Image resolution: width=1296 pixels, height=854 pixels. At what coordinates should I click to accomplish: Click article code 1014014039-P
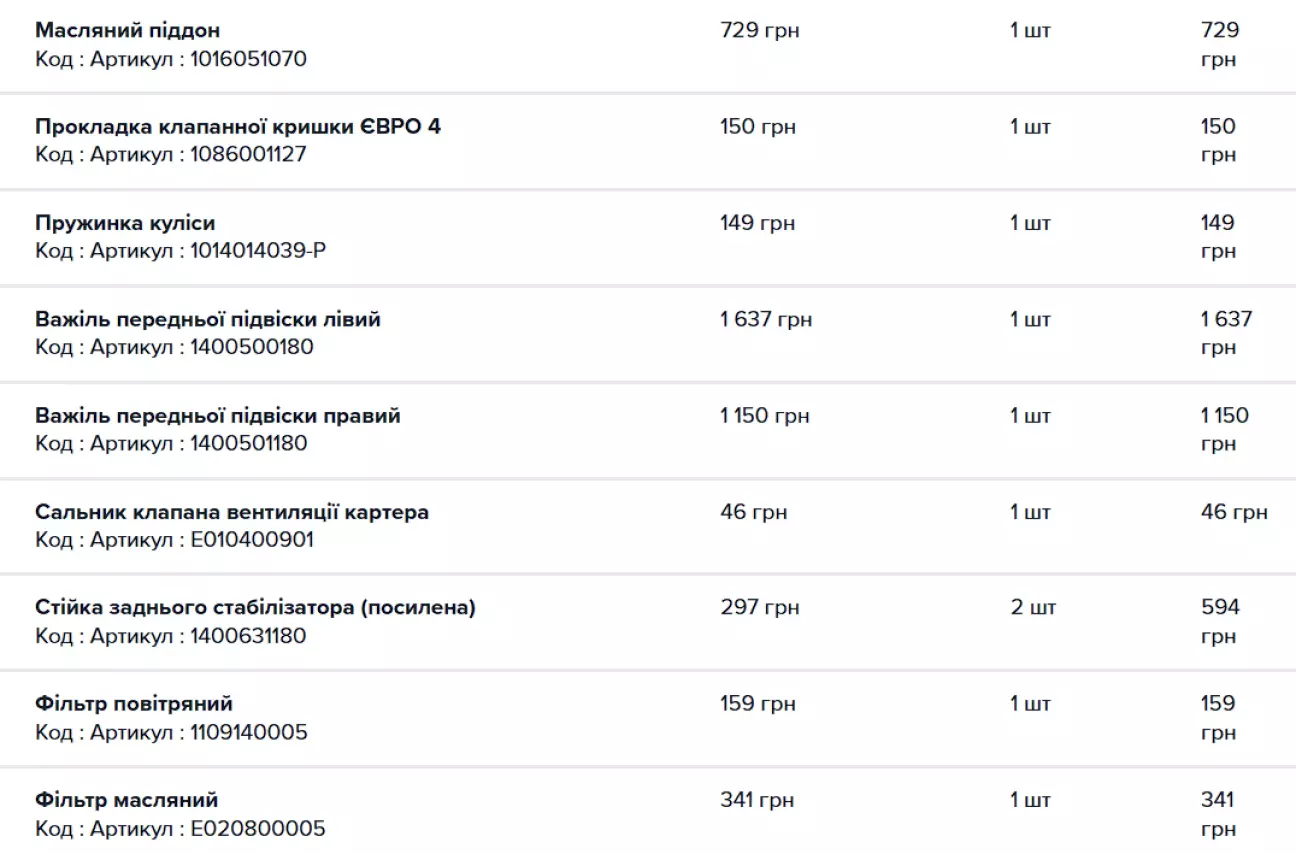[258, 251]
